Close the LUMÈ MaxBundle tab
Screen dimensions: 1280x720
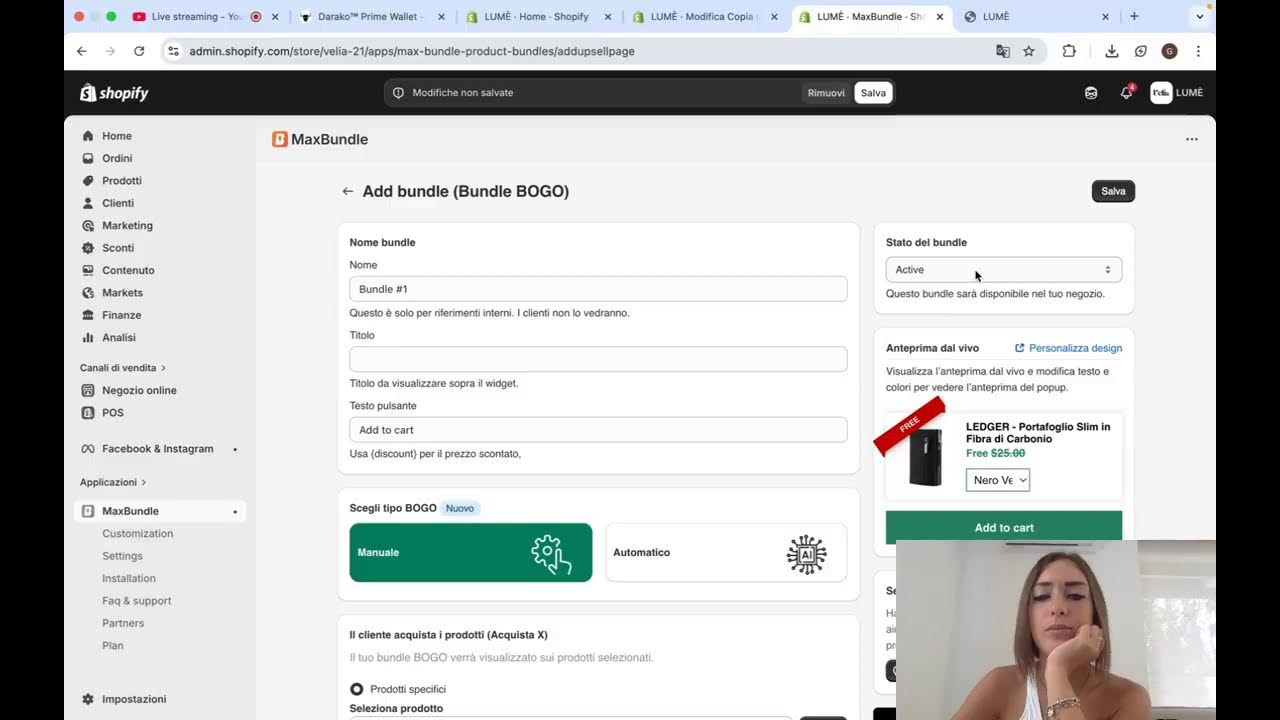940,17
